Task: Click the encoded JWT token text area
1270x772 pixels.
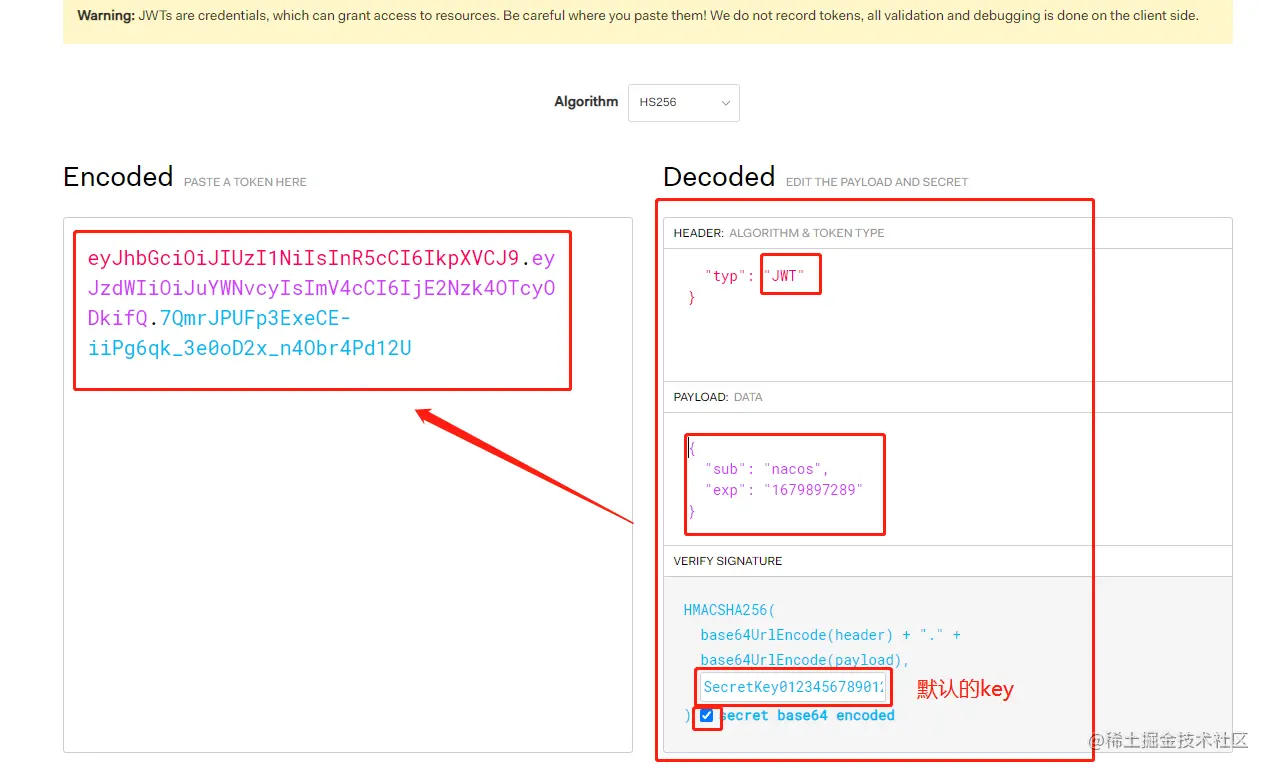Action: coord(348,484)
